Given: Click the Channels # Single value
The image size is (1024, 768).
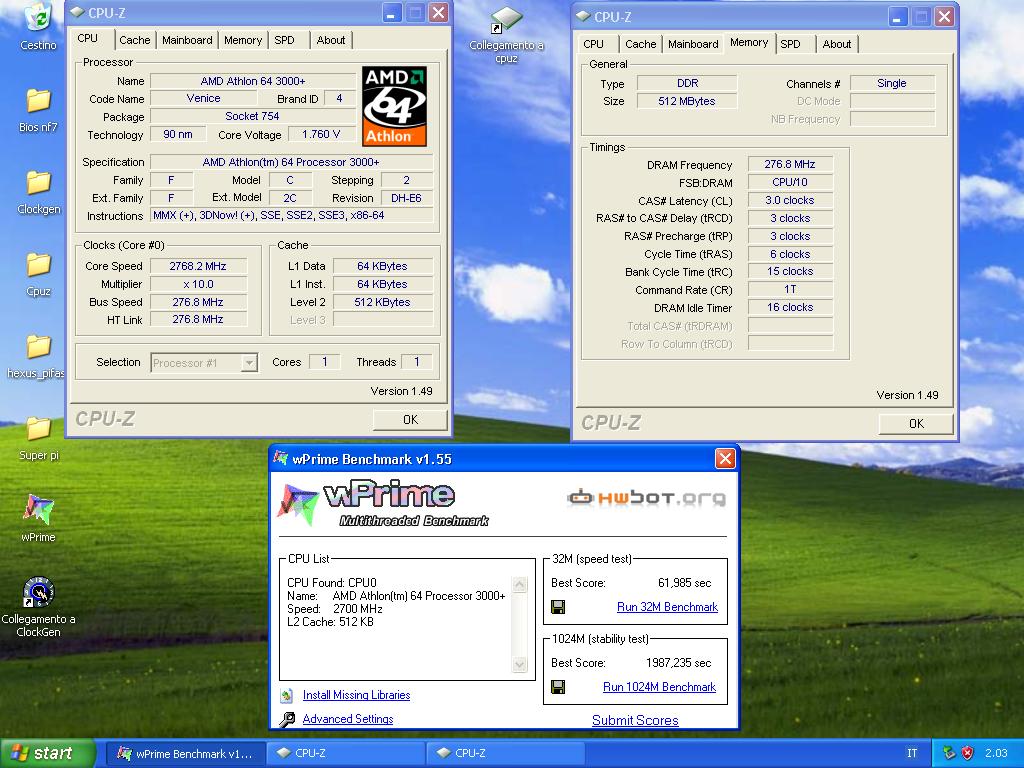Looking at the screenshot, I should [891, 83].
